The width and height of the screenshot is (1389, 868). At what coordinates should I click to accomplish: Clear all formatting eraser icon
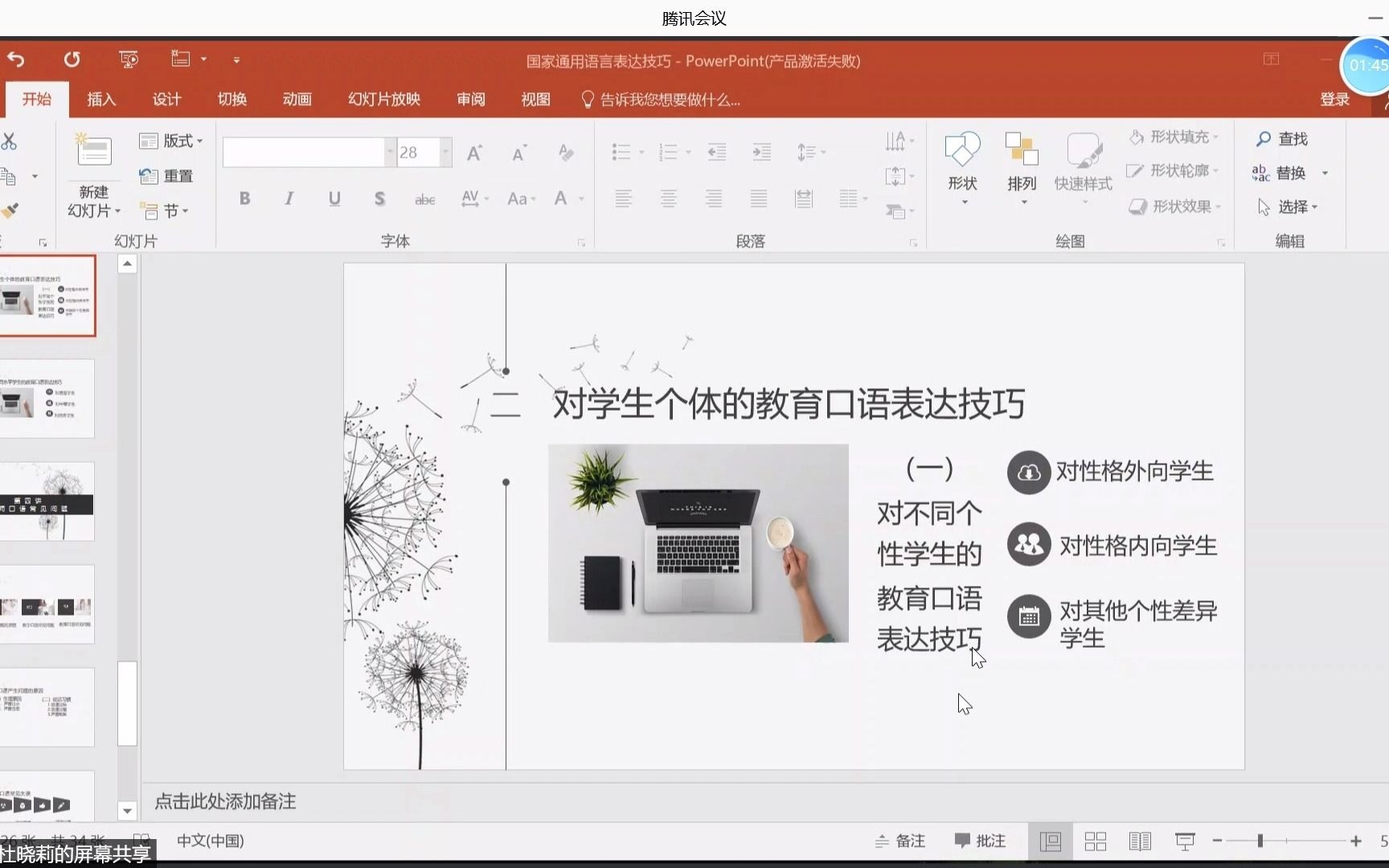[x=566, y=153]
